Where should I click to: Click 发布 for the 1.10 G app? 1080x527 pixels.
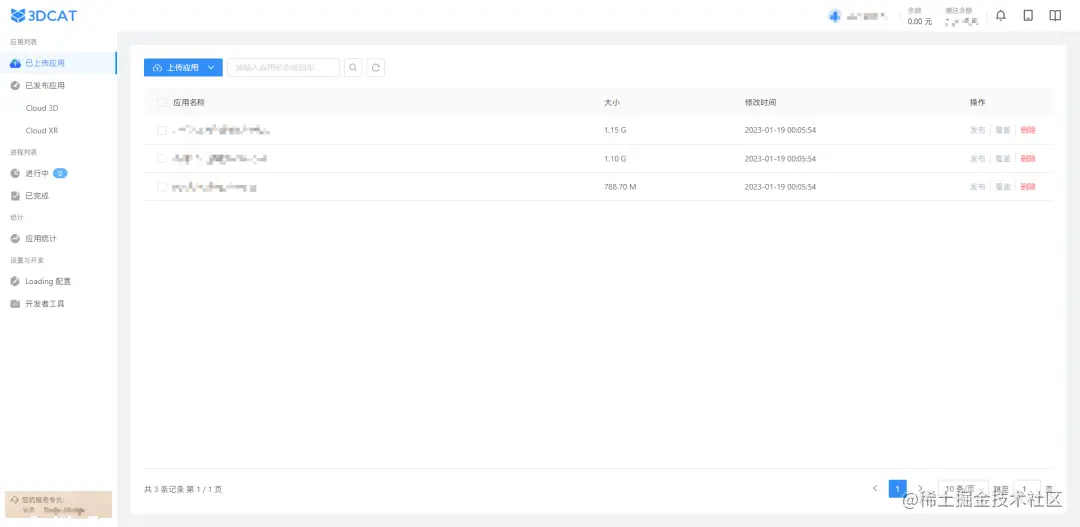point(977,158)
